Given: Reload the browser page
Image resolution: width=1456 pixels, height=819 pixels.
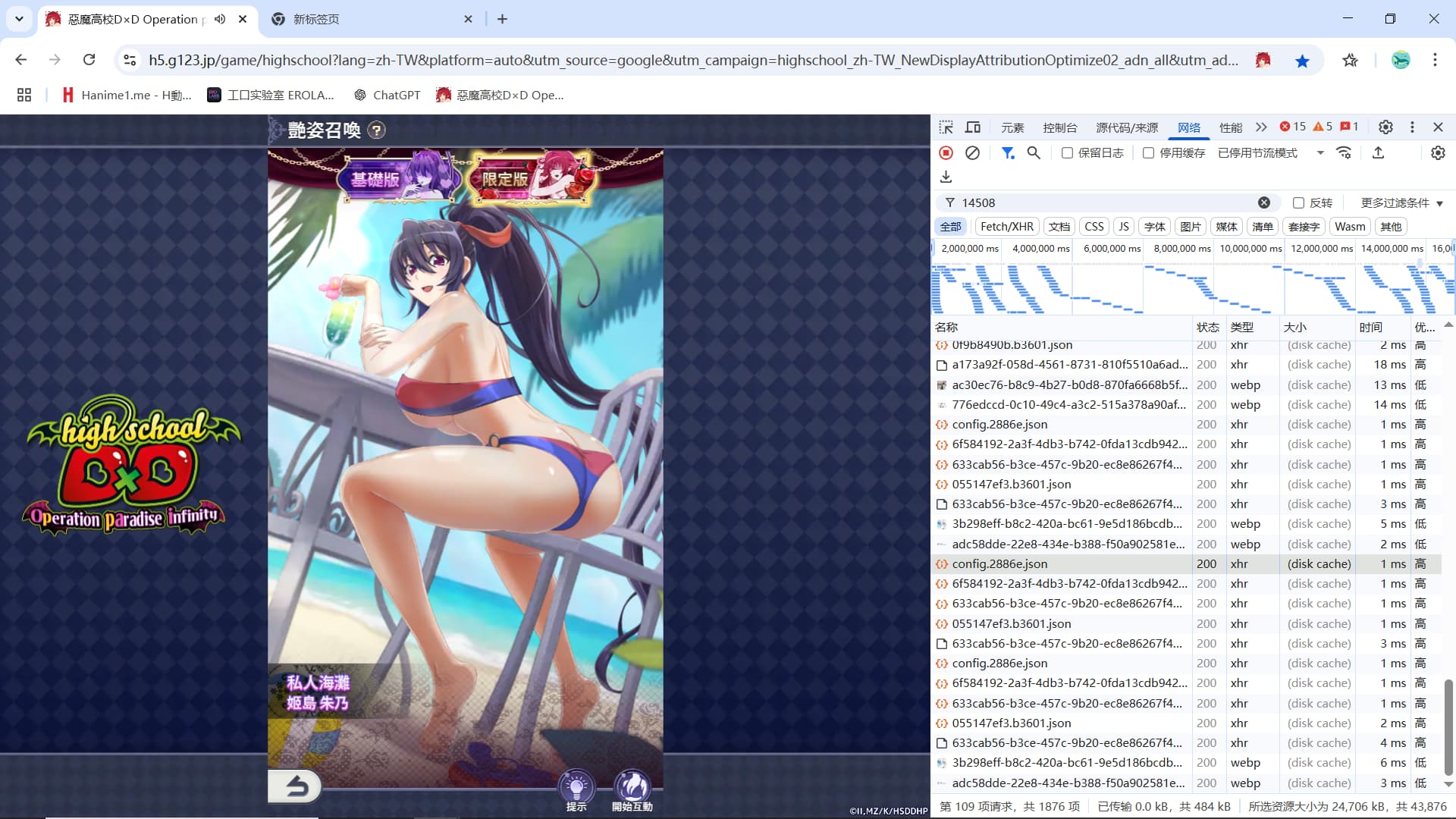Looking at the screenshot, I should [x=89, y=60].
